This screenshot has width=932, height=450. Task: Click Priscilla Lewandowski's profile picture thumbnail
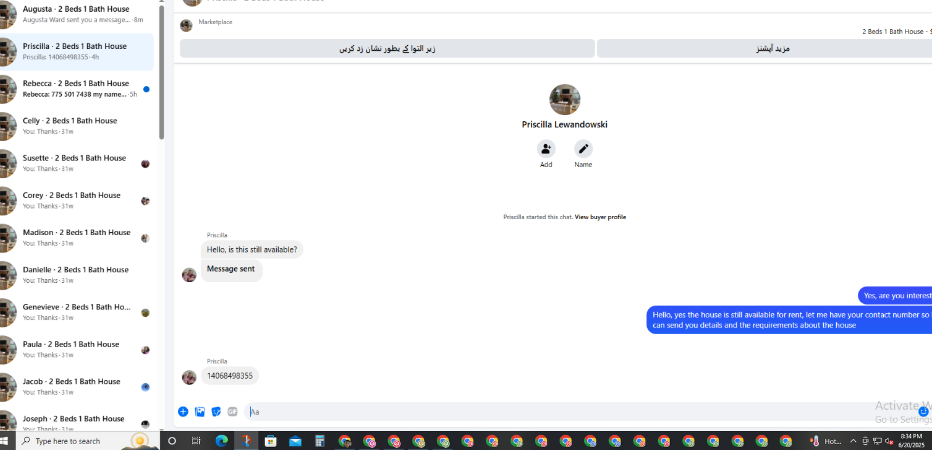click(x=565, y=99)
